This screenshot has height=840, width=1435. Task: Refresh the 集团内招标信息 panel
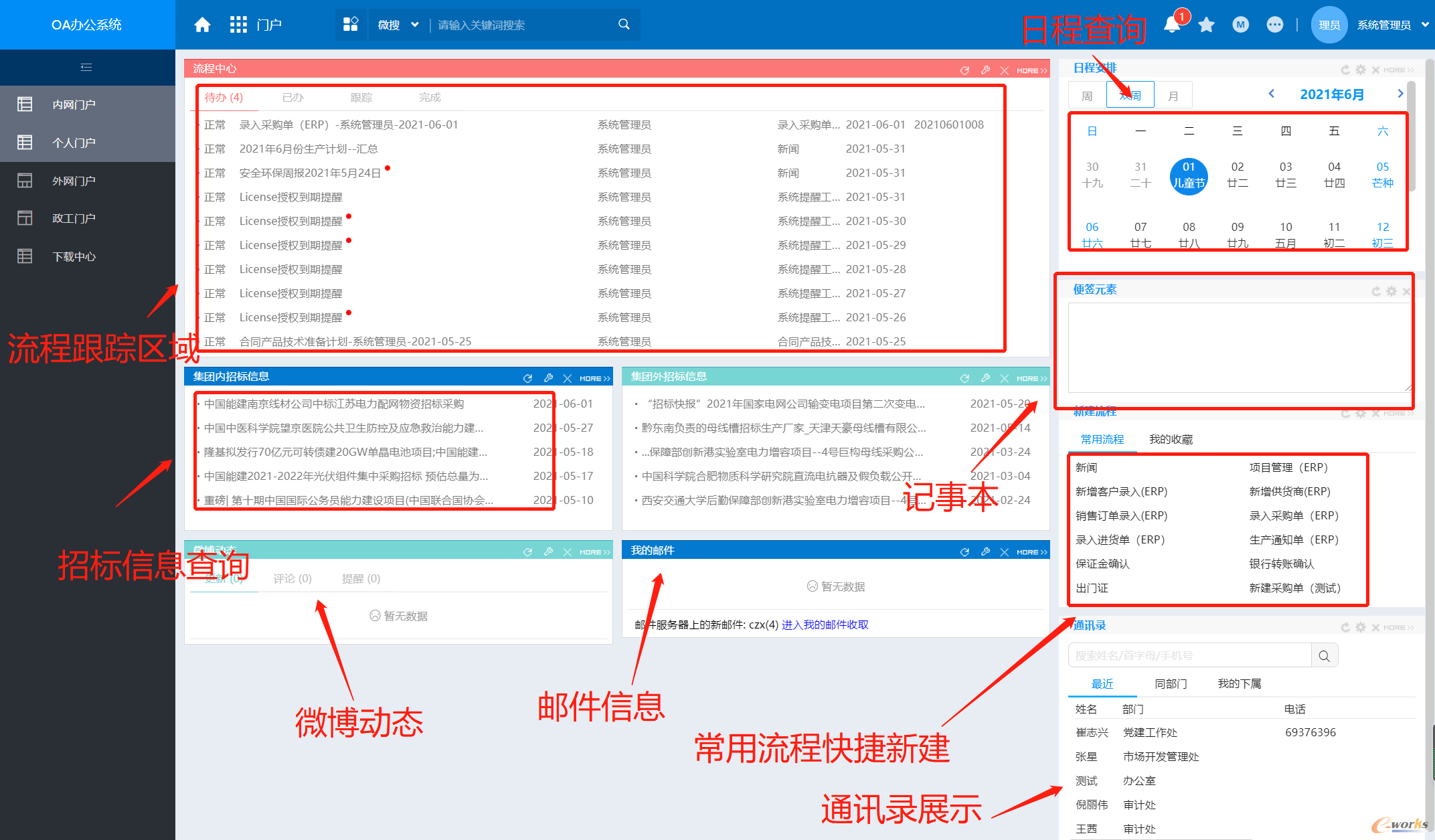[x=527, y=378]
